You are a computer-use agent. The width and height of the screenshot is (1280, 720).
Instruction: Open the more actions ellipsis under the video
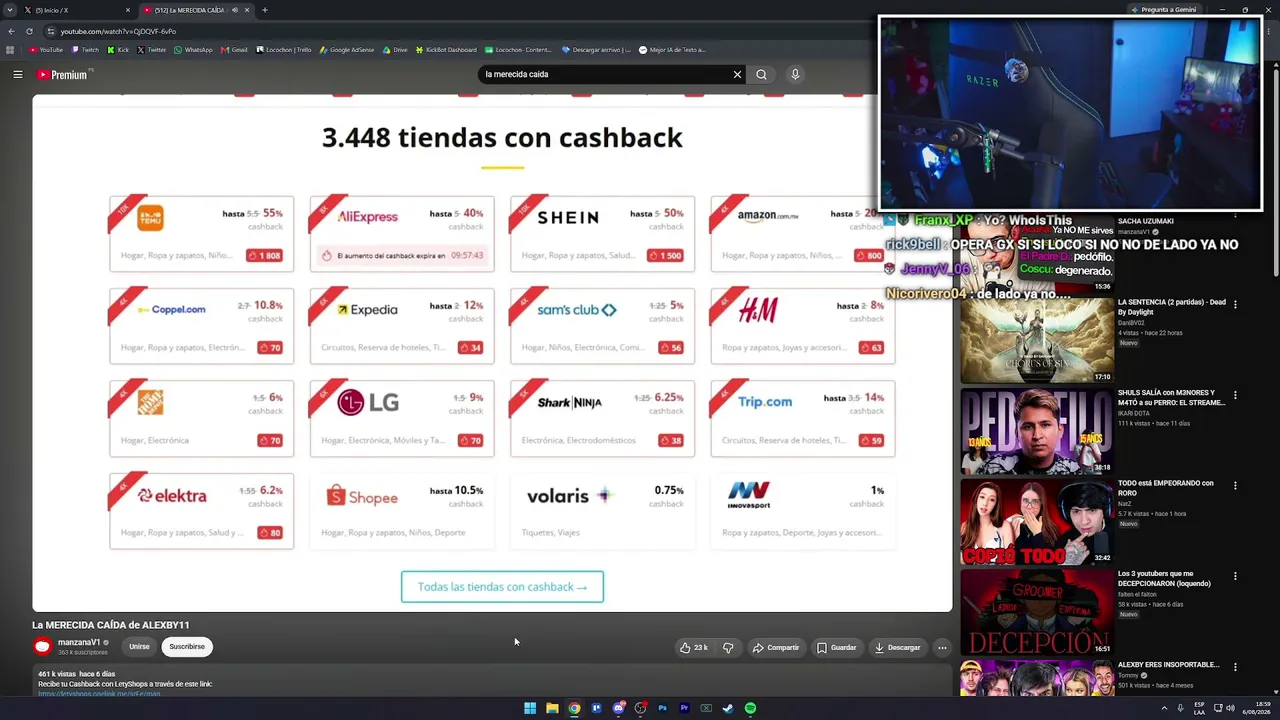click(x=942, y=647)
